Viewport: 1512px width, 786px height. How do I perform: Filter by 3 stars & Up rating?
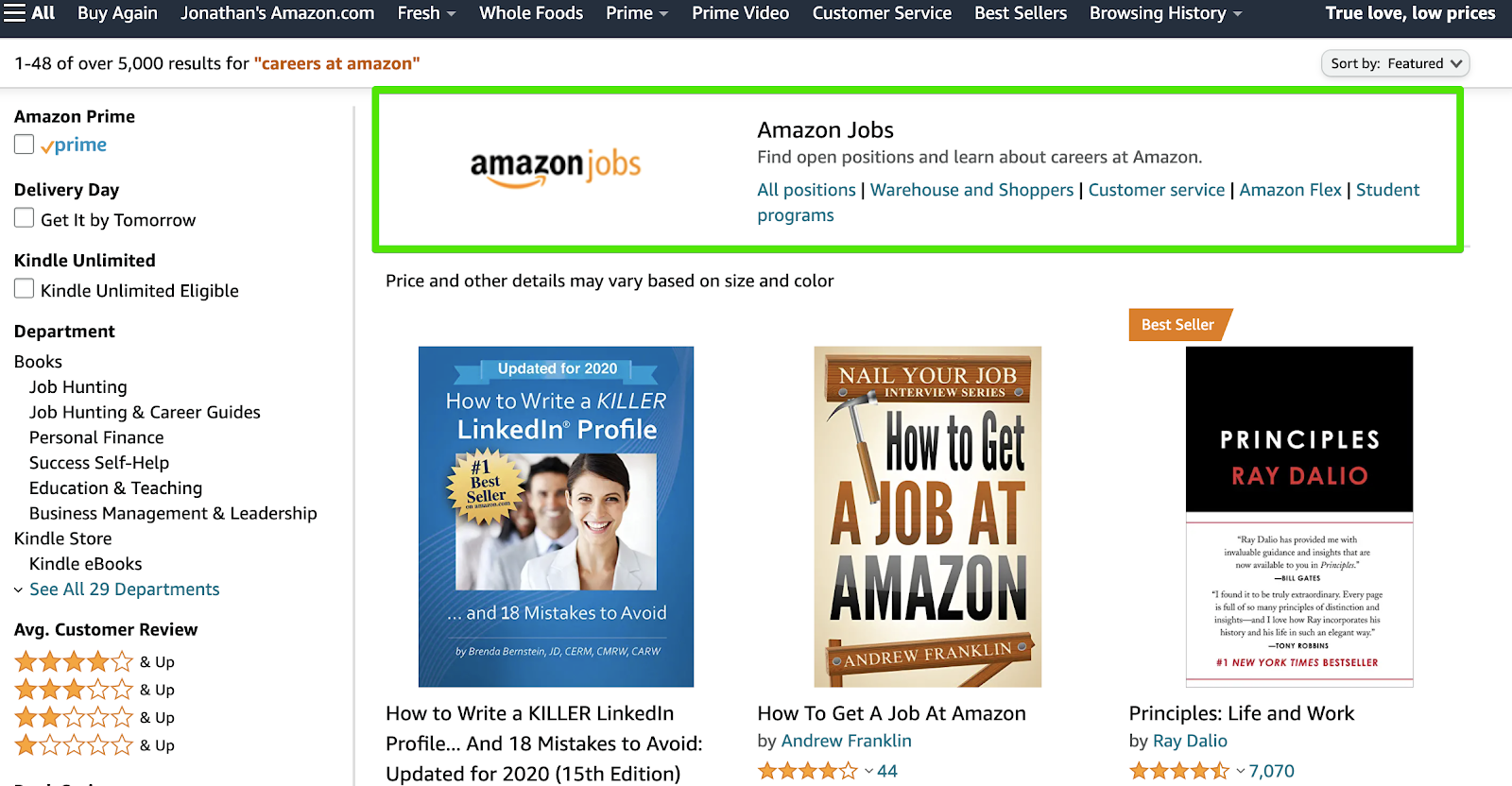94,690
